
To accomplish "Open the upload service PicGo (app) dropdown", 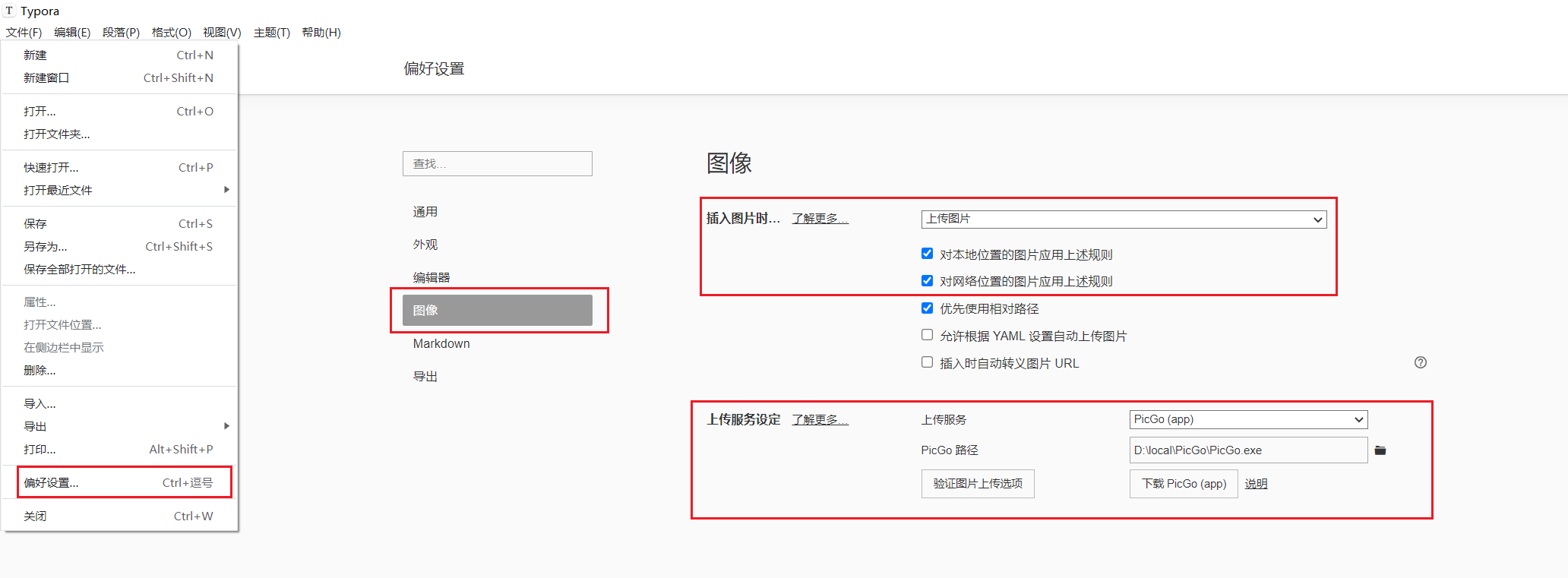I will coord(1248,419).
